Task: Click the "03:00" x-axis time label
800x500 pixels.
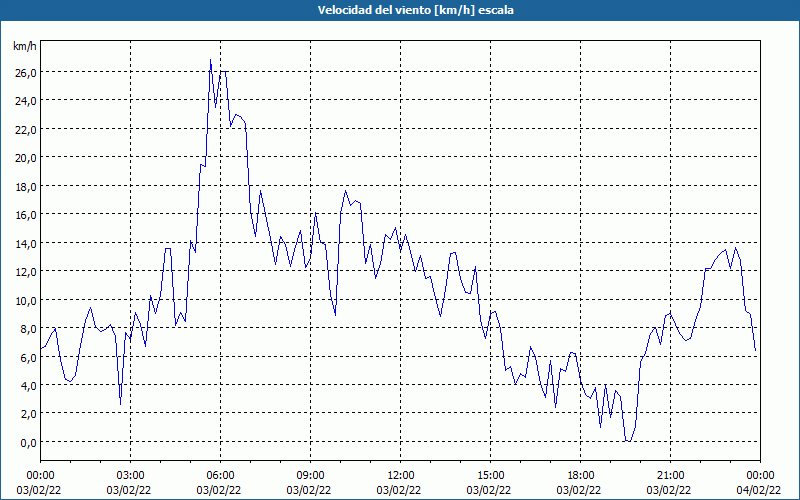Action: tap(130, 476)
